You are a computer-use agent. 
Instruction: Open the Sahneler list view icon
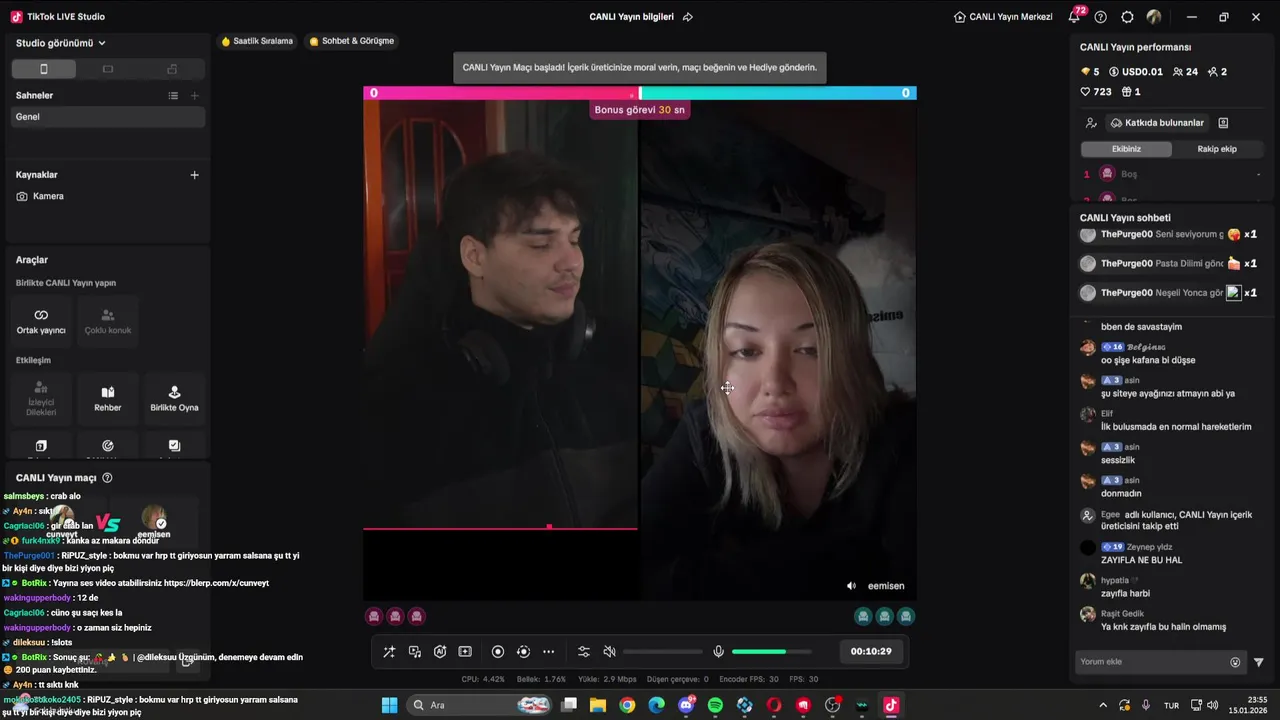tap(173, 96)
